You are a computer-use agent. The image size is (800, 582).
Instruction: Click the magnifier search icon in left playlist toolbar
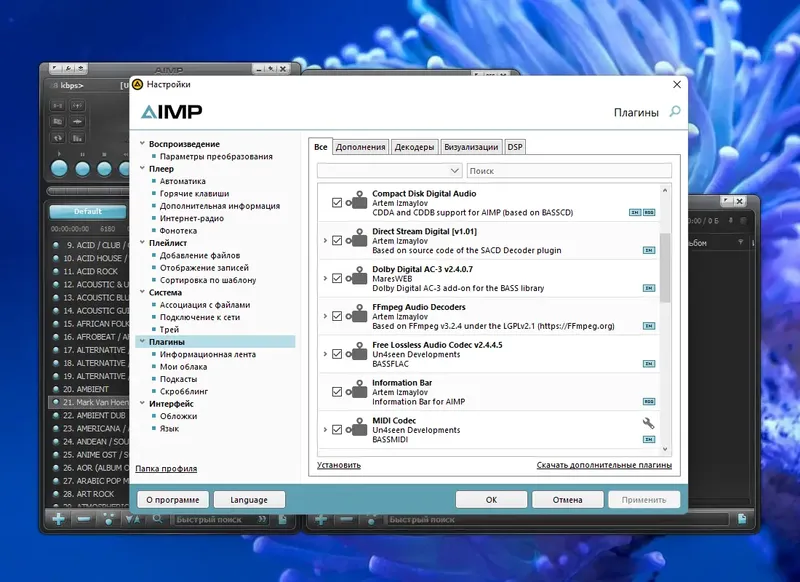pyautogui.click(x=158, y=519)
